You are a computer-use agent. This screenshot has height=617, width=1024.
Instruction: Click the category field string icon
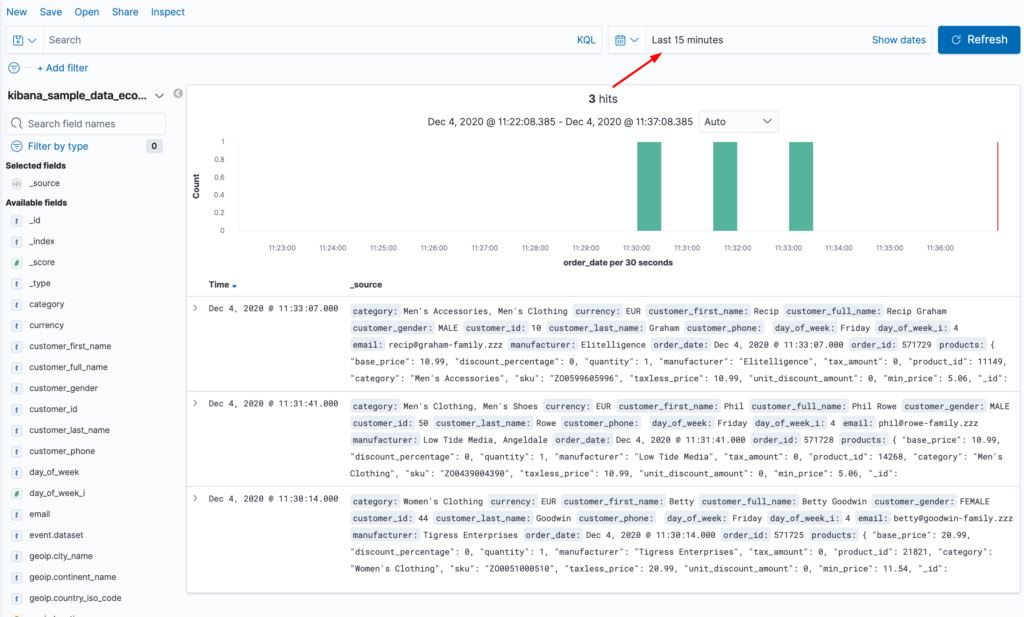point(16,304)
